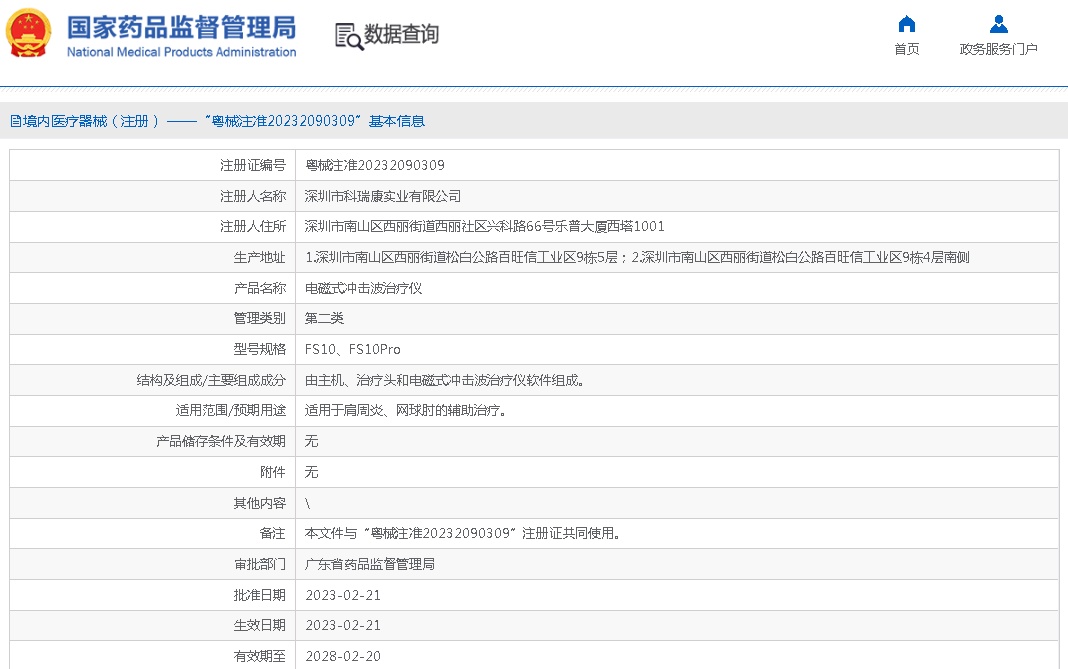
Task: Click the home house icon
Action: pos(906,24)
